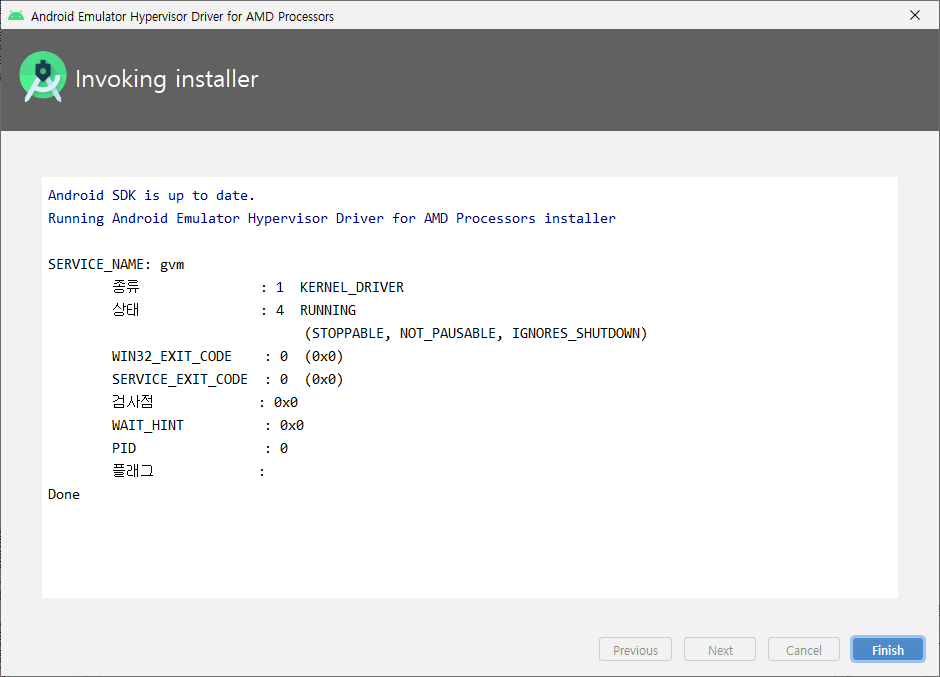Click the window title text in title bar
Viewport: 940px width, 677px height.
[182, 16]
